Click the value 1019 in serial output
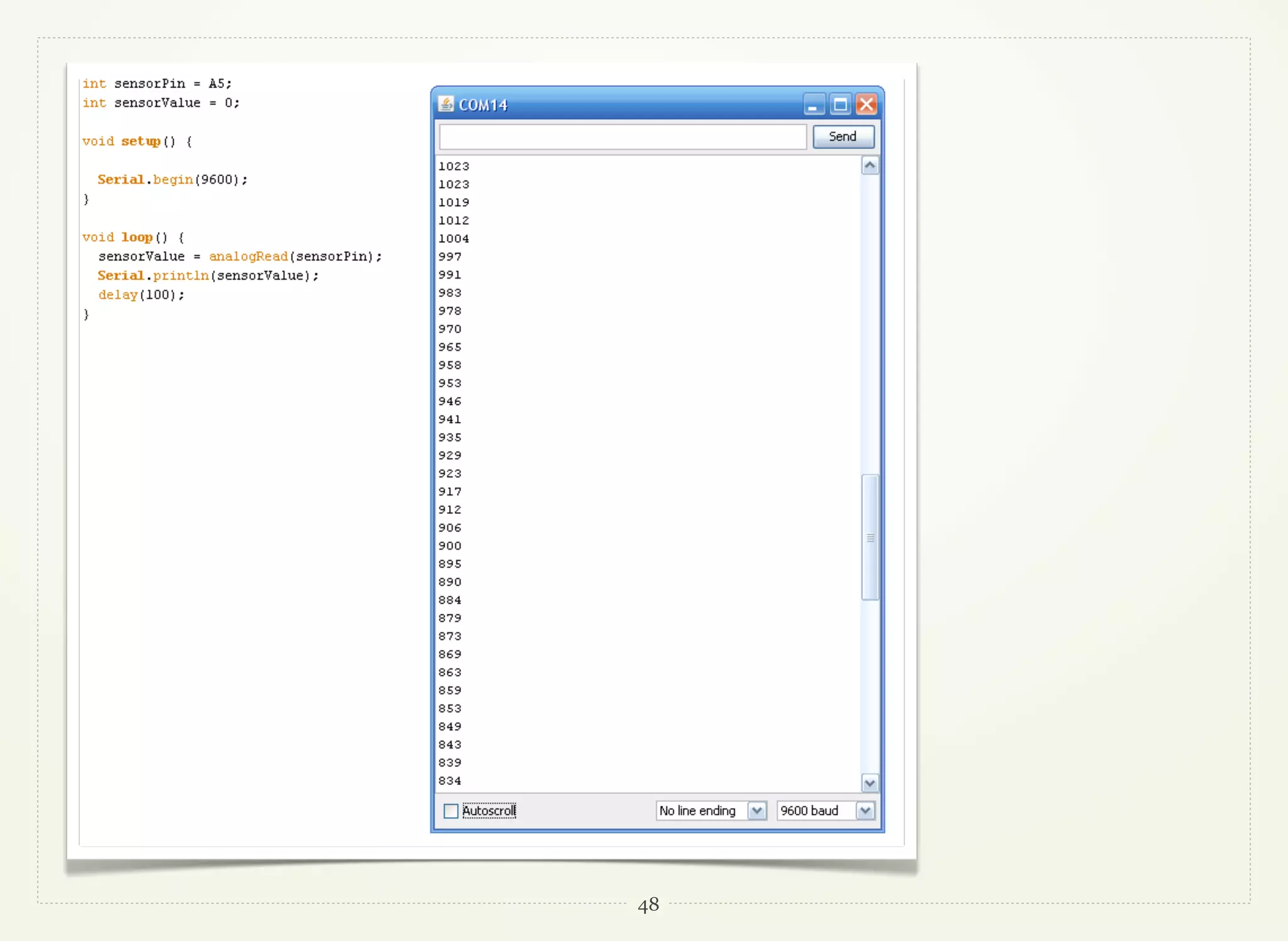 pyautogui.click(x=454, y=203)
